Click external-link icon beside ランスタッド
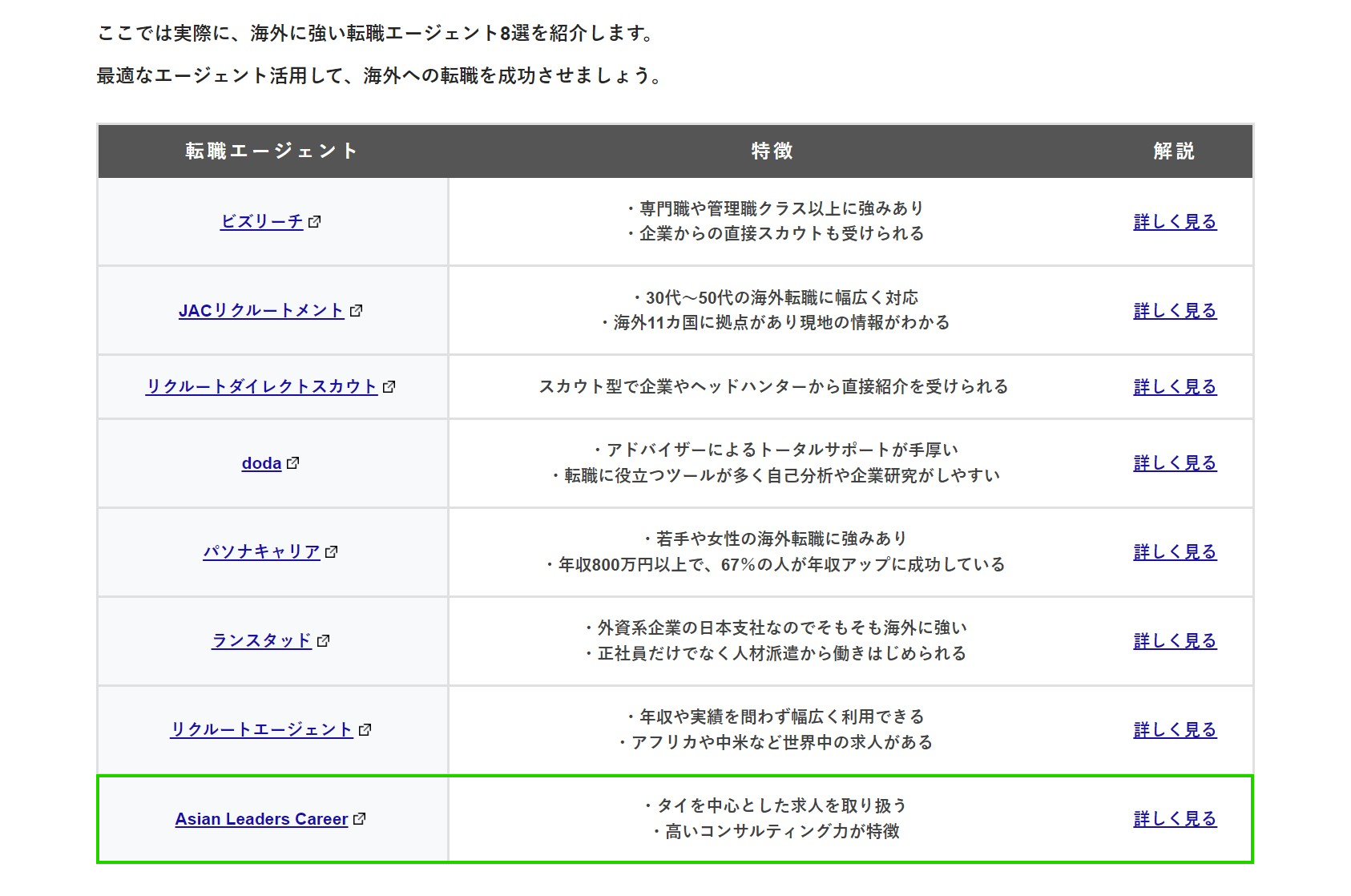The width and height of the screenshot is (1351, 896). (323, 640)
